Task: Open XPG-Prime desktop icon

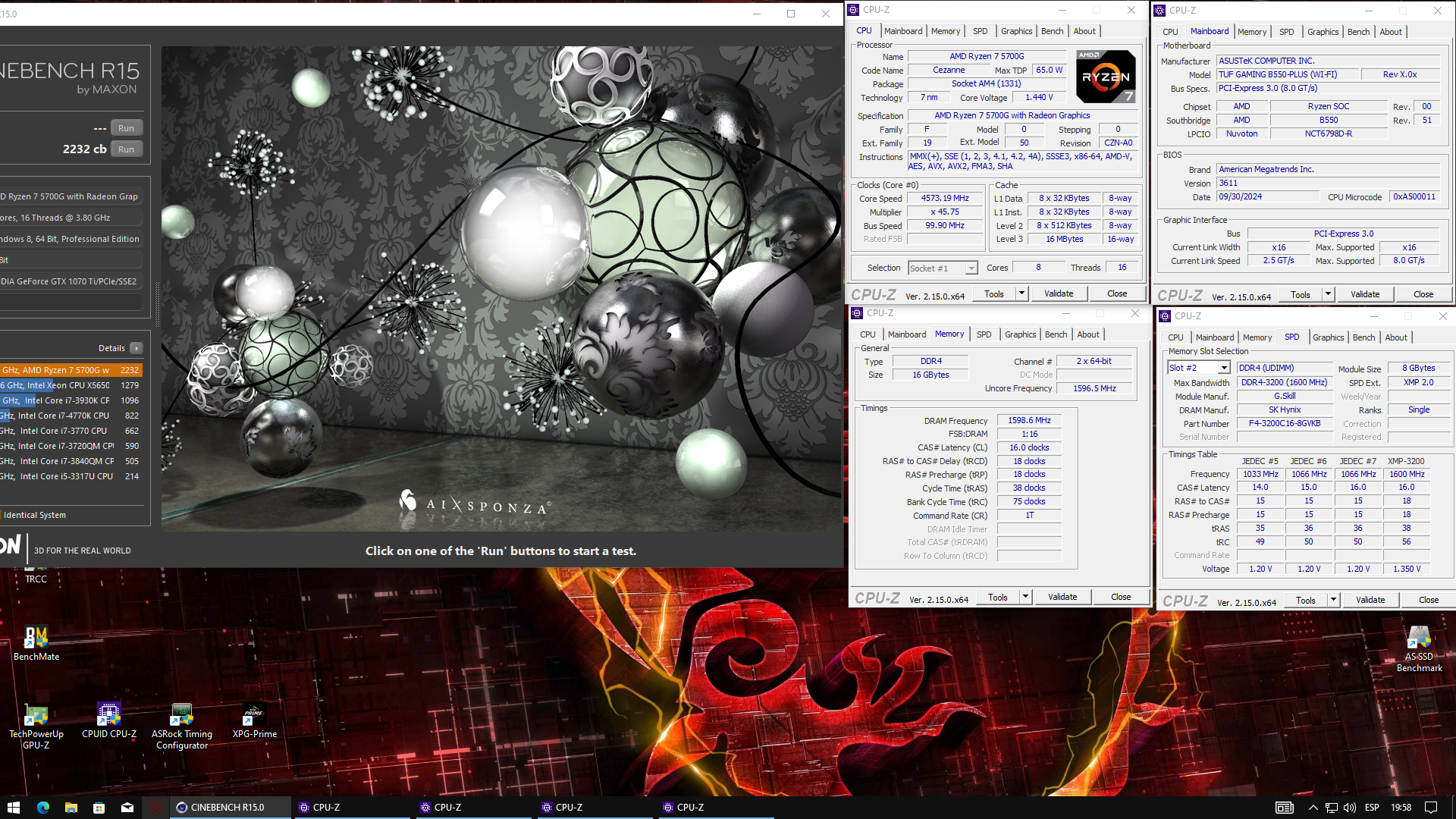Action: click(x=255, y=720)
